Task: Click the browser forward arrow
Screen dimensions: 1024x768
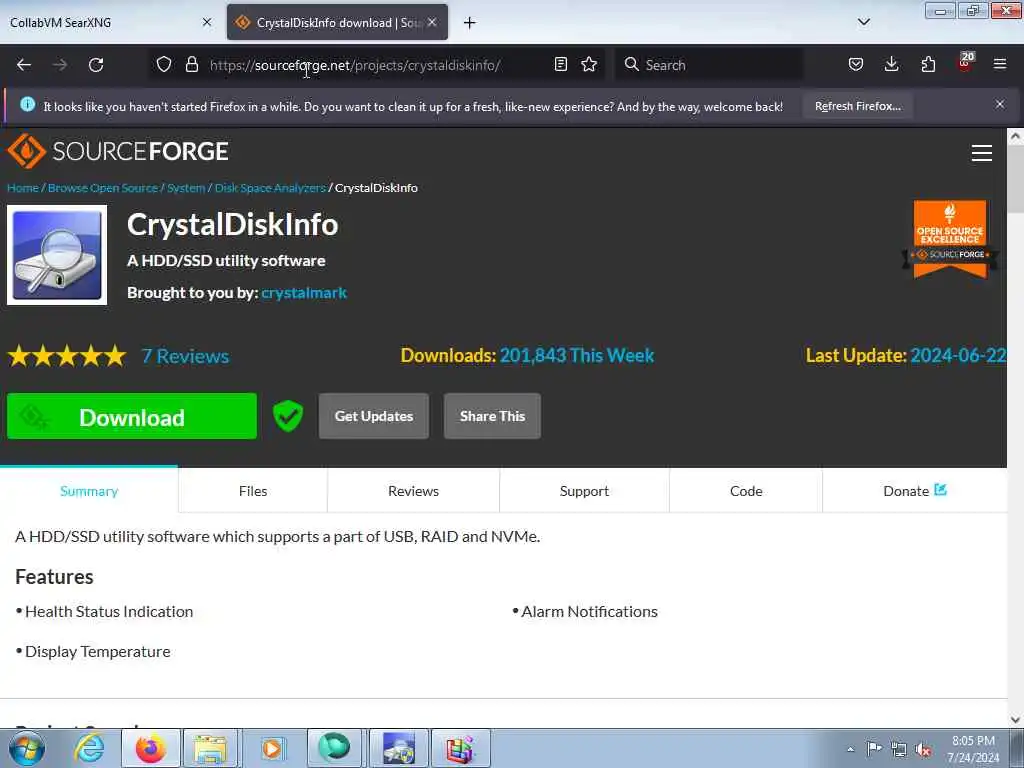Action: pos(59,65)
